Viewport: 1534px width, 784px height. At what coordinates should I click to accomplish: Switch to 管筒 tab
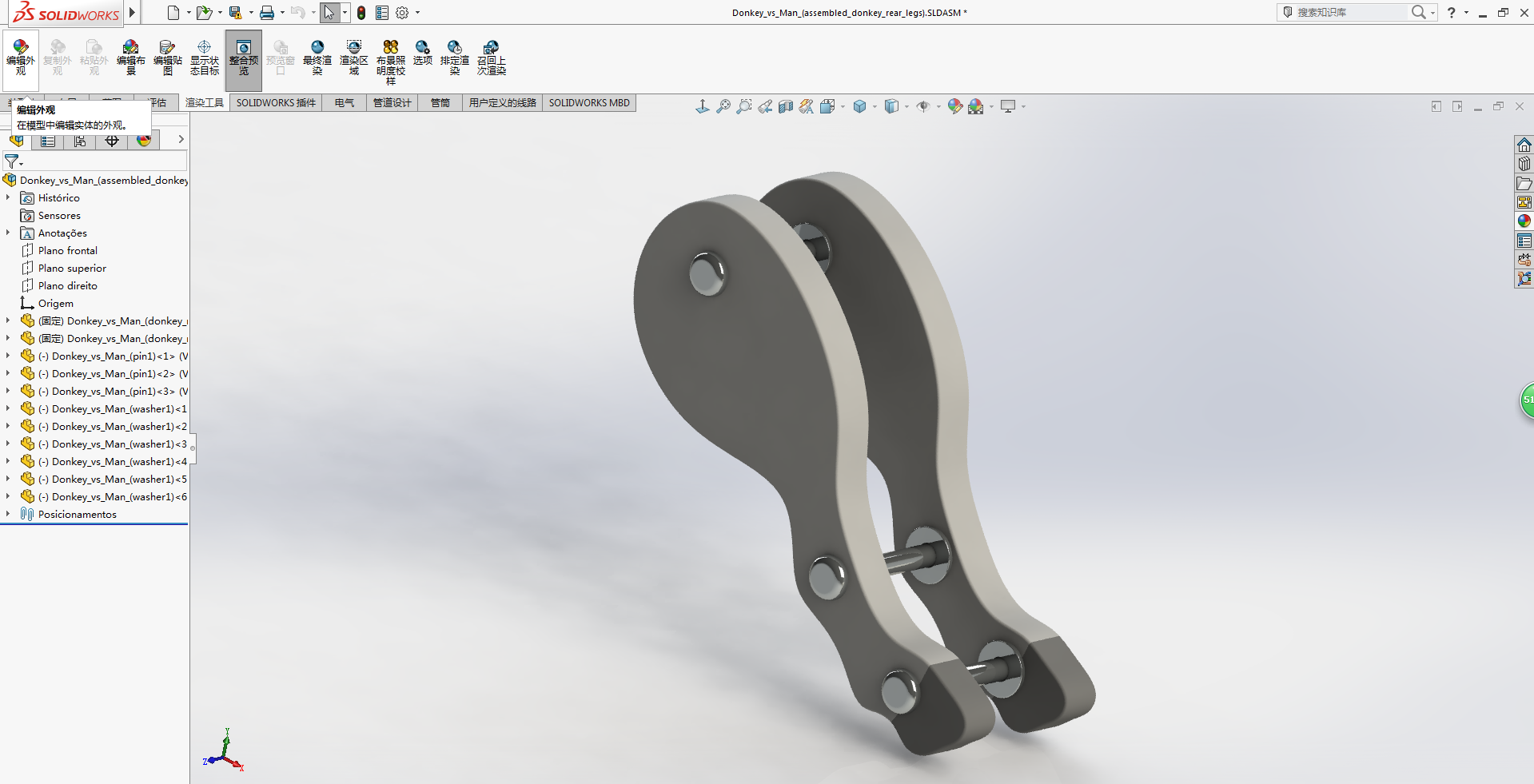pos(440,103)
